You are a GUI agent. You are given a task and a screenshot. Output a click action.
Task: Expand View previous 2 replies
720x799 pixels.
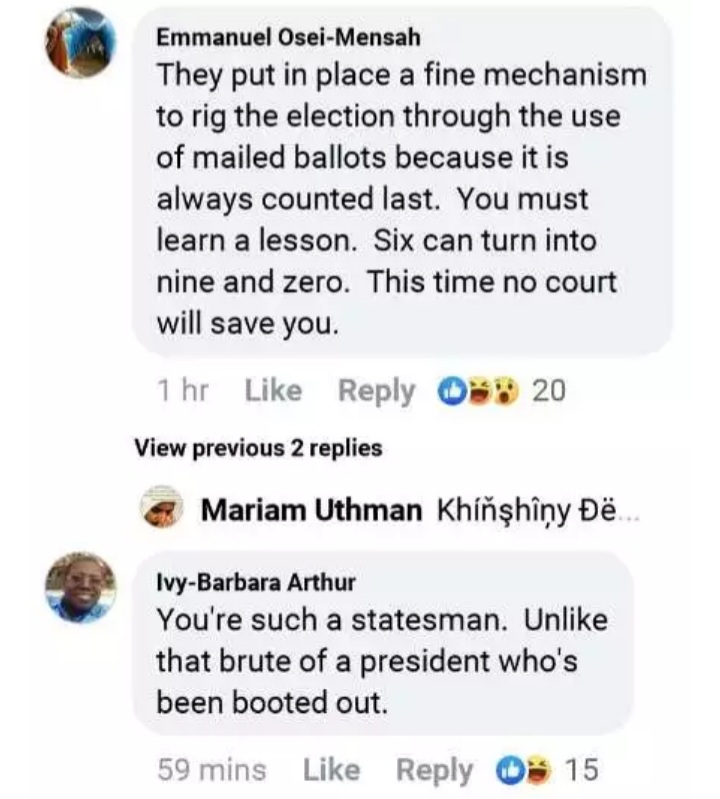tap(258, 449)
